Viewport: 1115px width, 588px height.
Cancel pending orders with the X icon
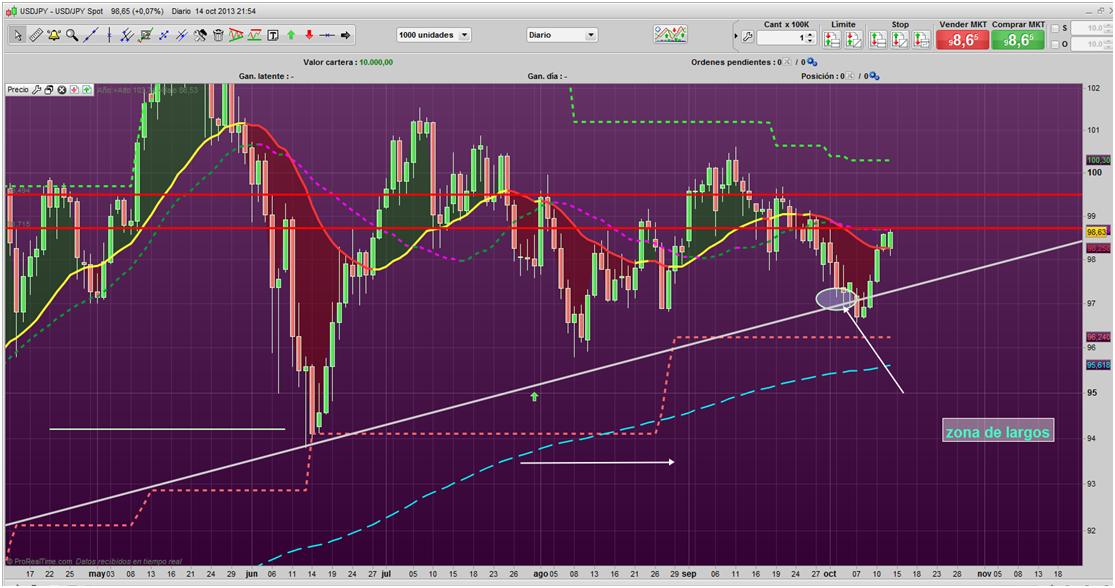[x=786, y=62]
